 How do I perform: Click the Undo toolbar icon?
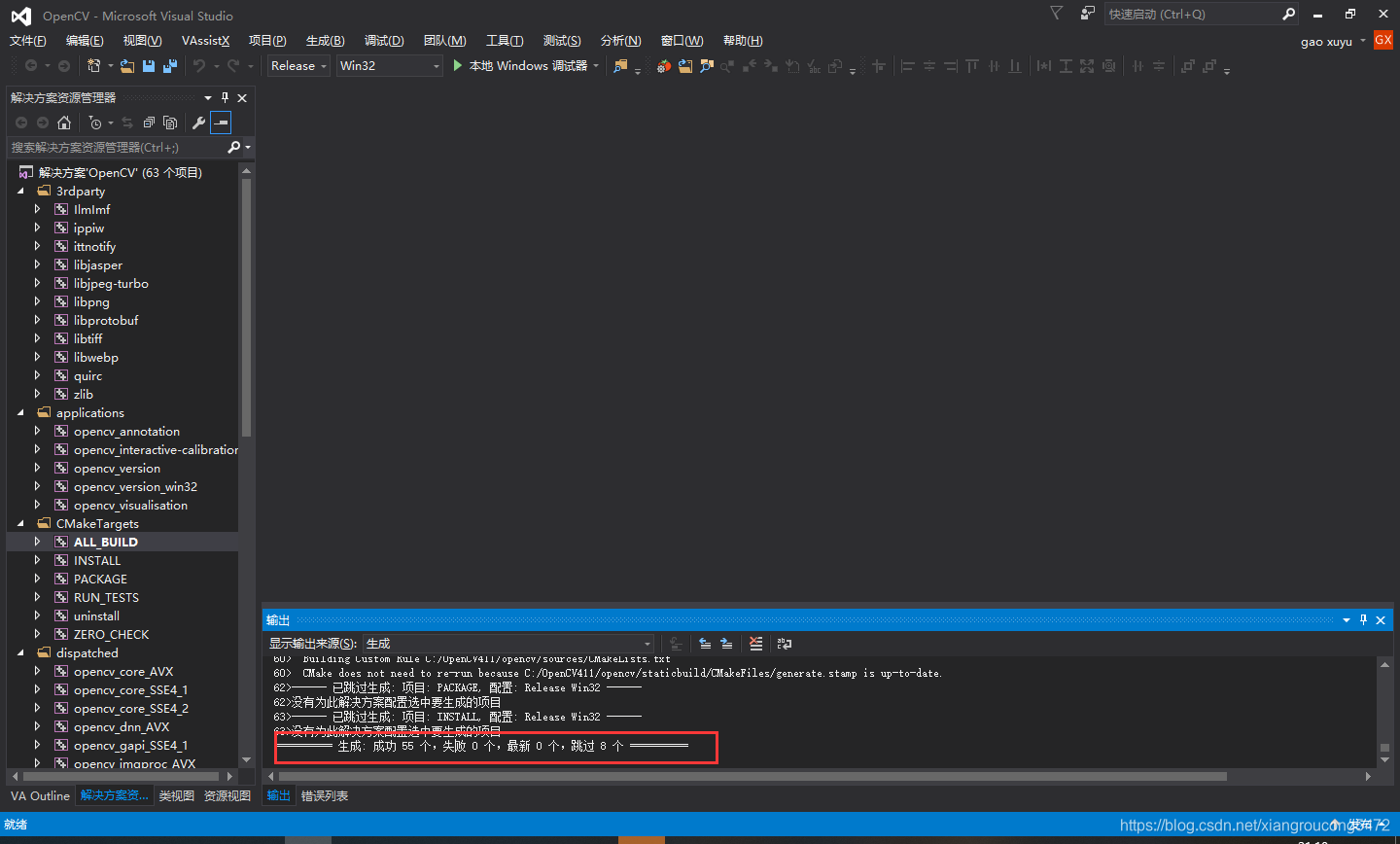tap(199, 65)
